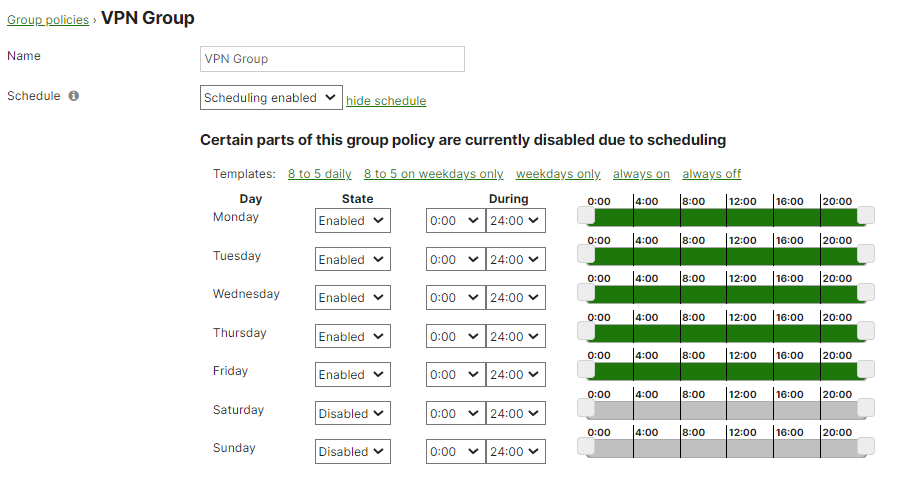This screenshot has width=921, height=483.
Task: Choose the always on template
Action: coord(641,174)
